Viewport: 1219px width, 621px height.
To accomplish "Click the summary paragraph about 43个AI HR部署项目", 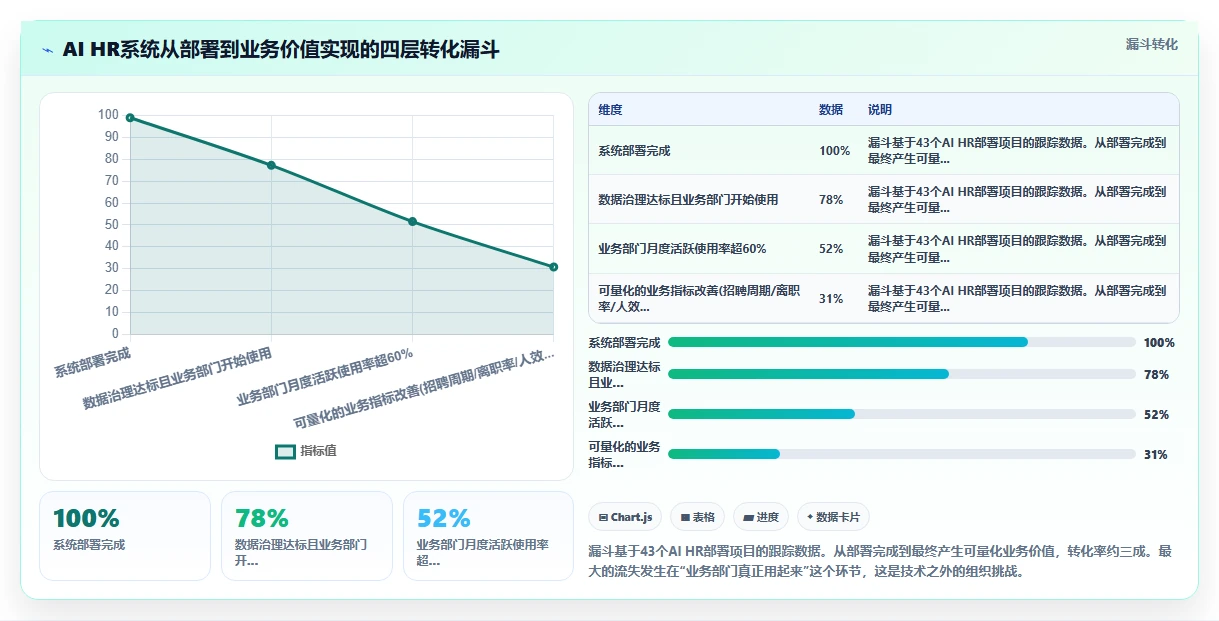I will tap(880, 561).
